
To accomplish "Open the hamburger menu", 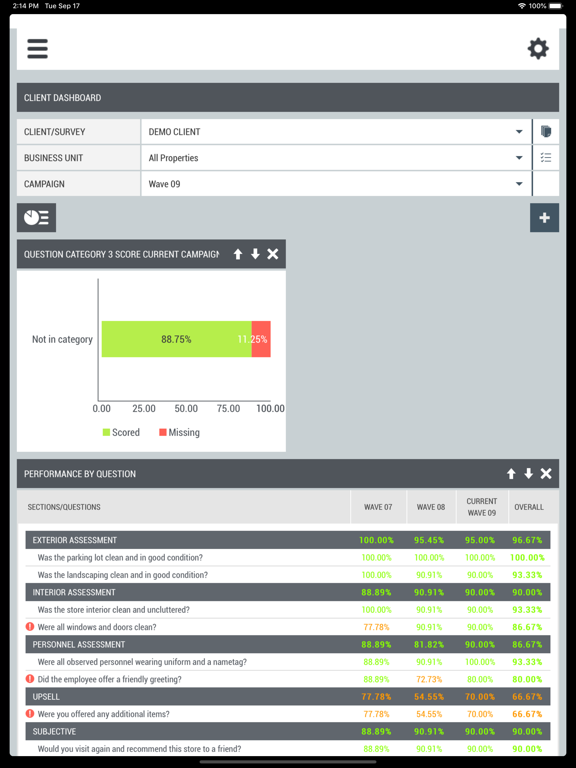I will (37, 49).
